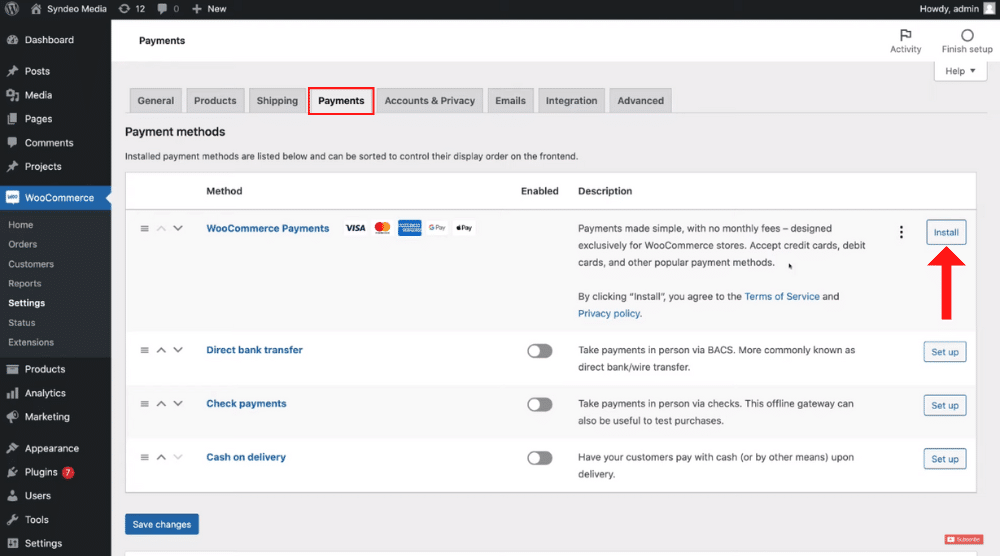Viewport: 1000px width, 556px height.
Task: Open Tools in the sidebar
Action: coord(36,520)
